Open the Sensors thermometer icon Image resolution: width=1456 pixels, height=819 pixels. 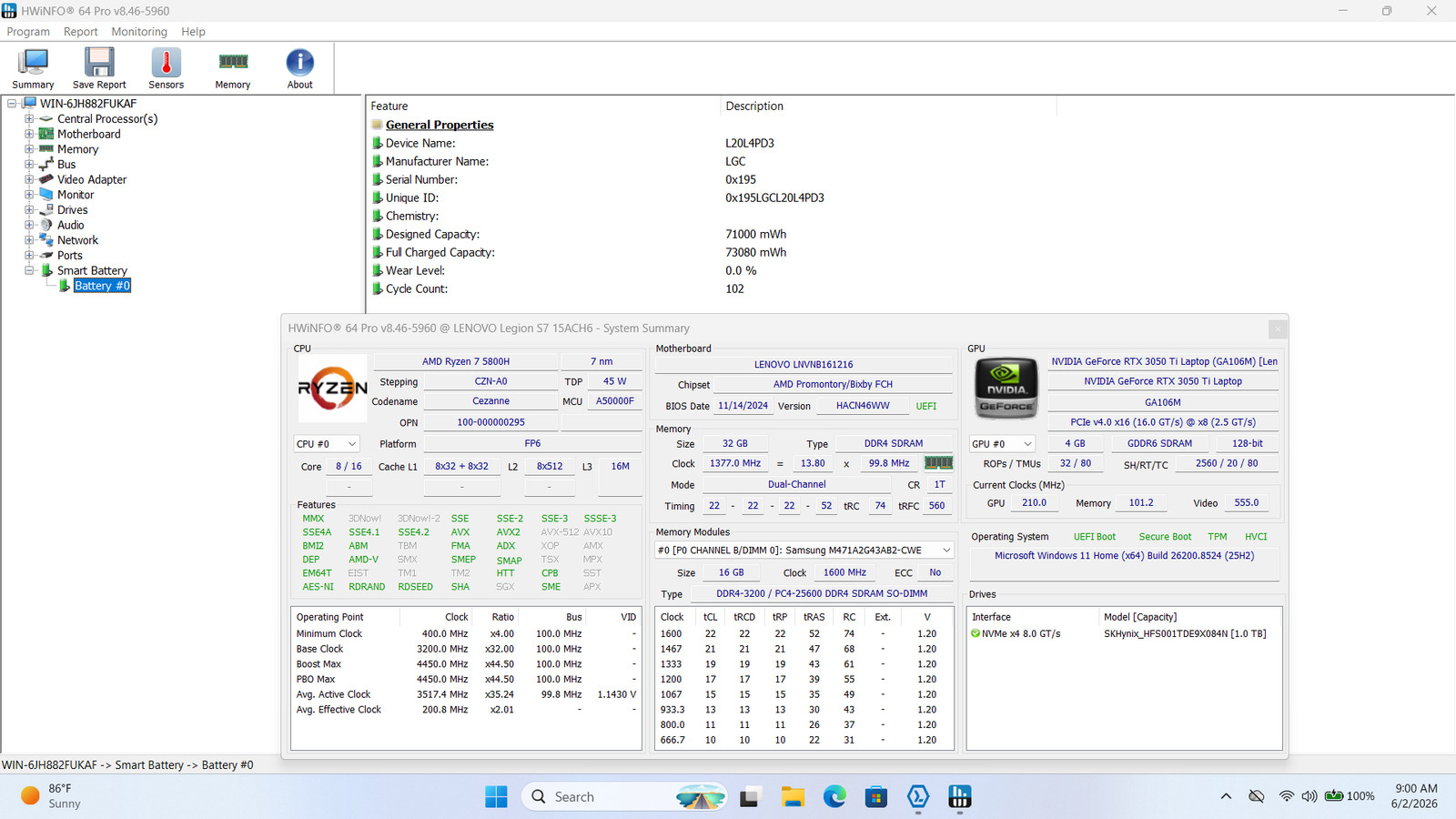click(x=166, y=68)
